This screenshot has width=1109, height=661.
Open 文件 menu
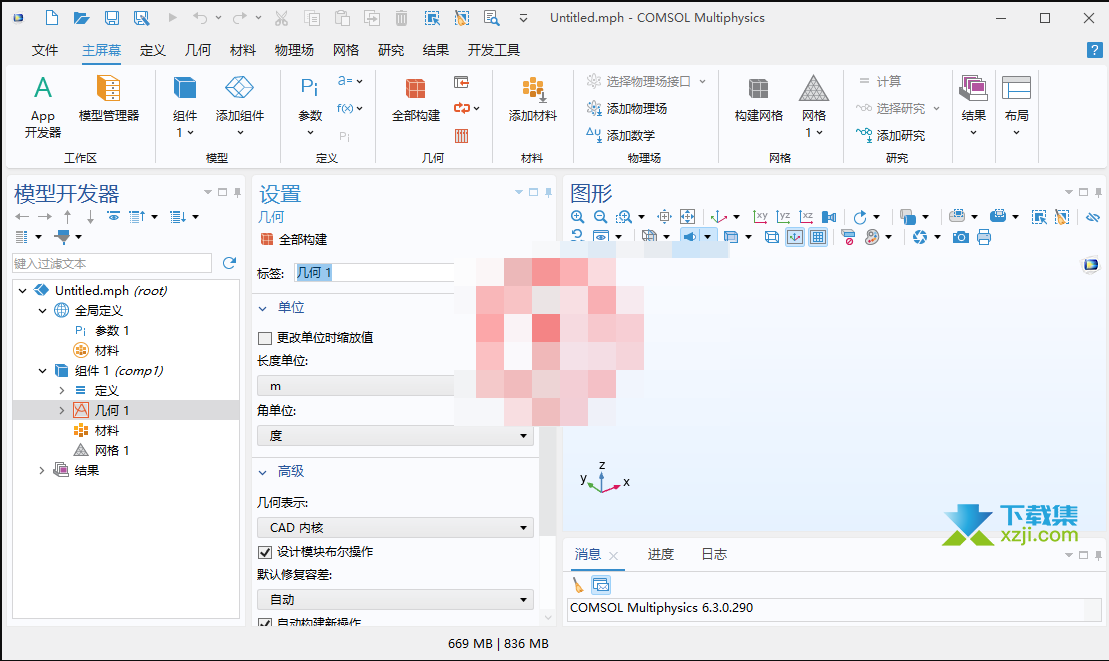coord(45,50)
